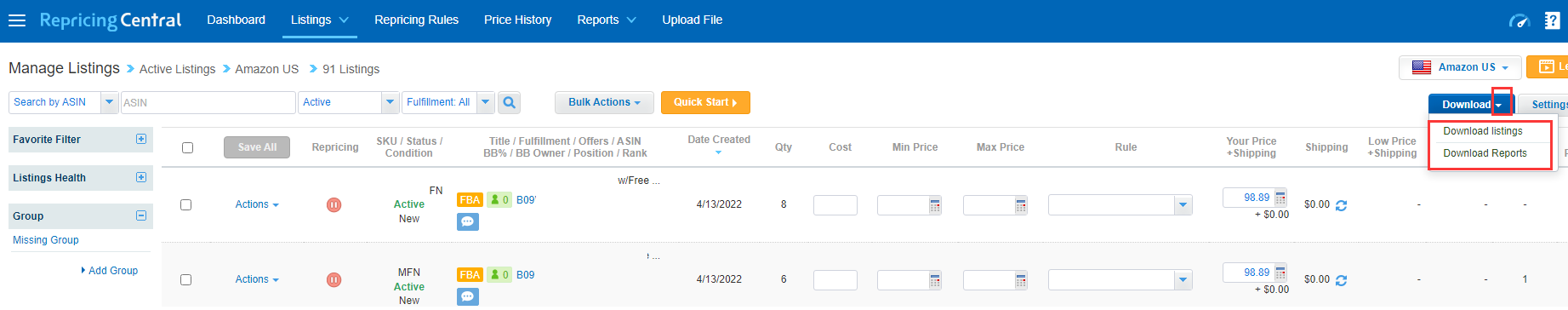This screenshot has height=310, width=1568.
Task: Click Active Listings breadcrumb
Action: (177, 69)
